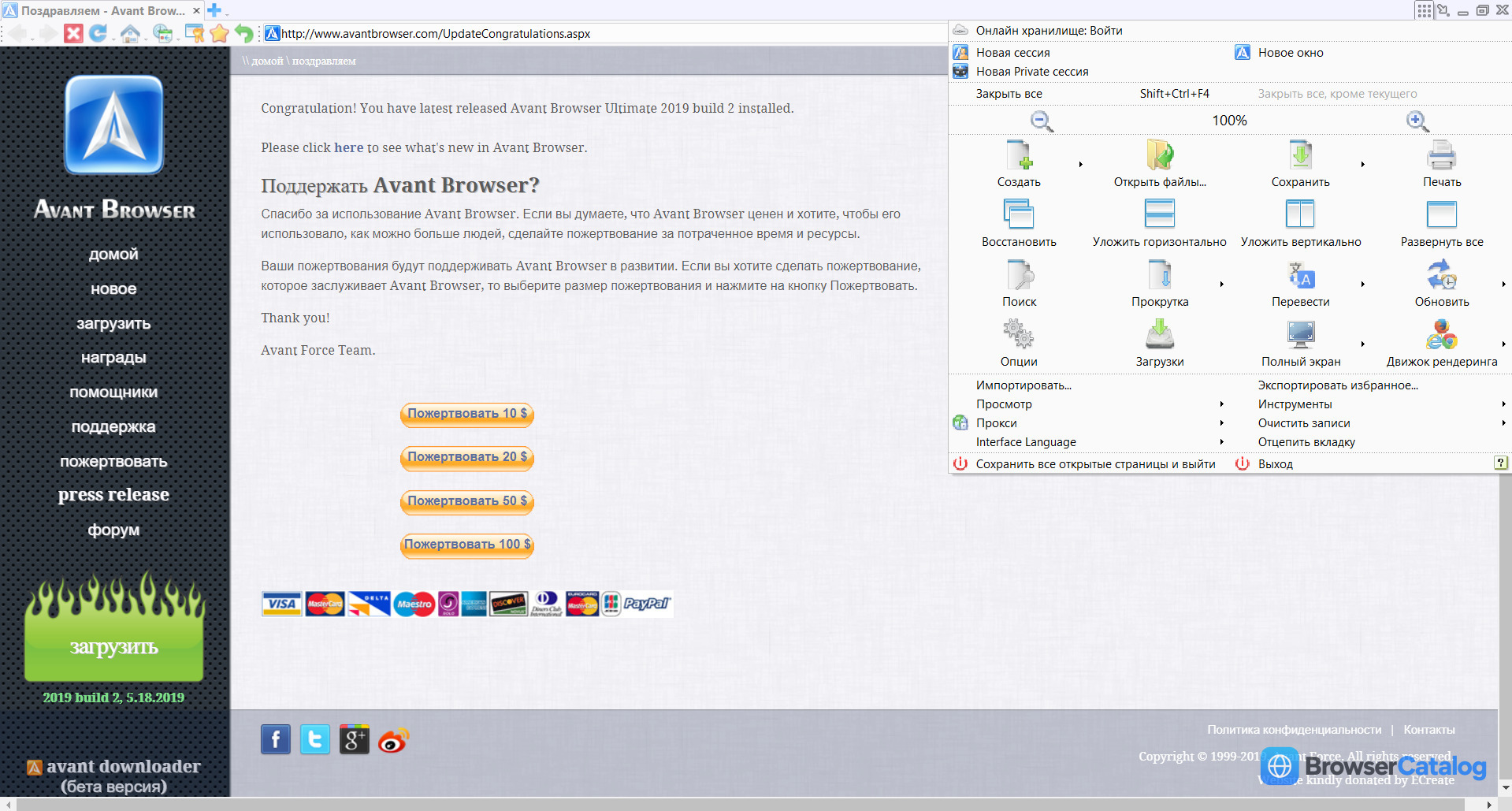The width and height of the screenshot is (1512, 811).
Task: Expand the Save (Сохранить) submenu arrow
Action: click(1362, 164)
